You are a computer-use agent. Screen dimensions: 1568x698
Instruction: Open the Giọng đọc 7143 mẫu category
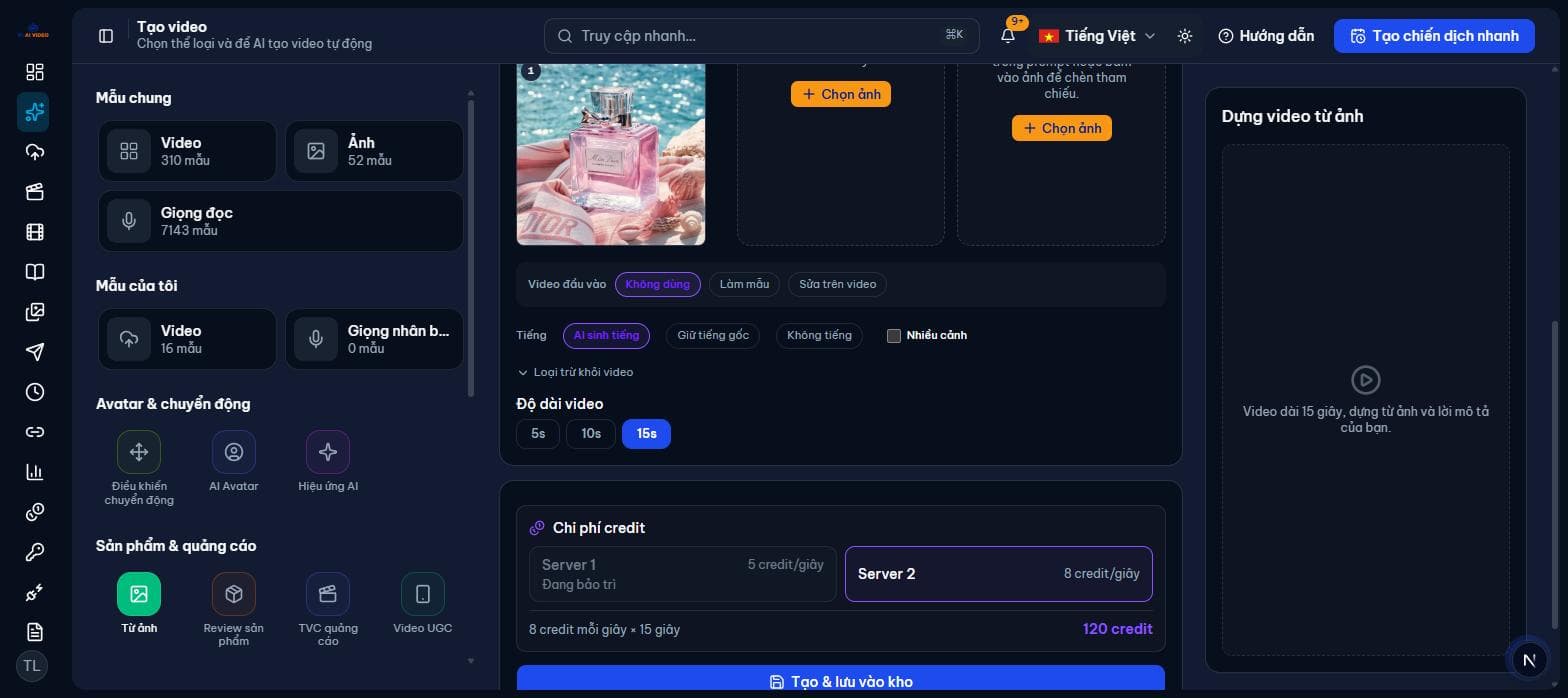point(281,221)
